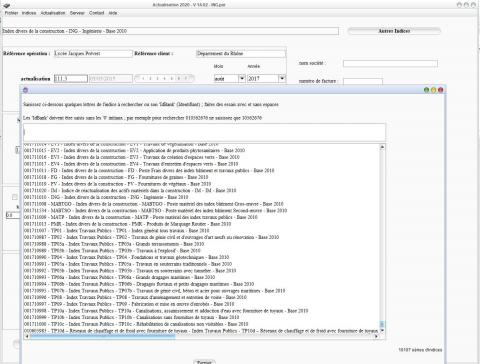The width and height of the screenshot is (480, 364).
Task: Click the application icon in main title bar
Action: pos(7,5)
